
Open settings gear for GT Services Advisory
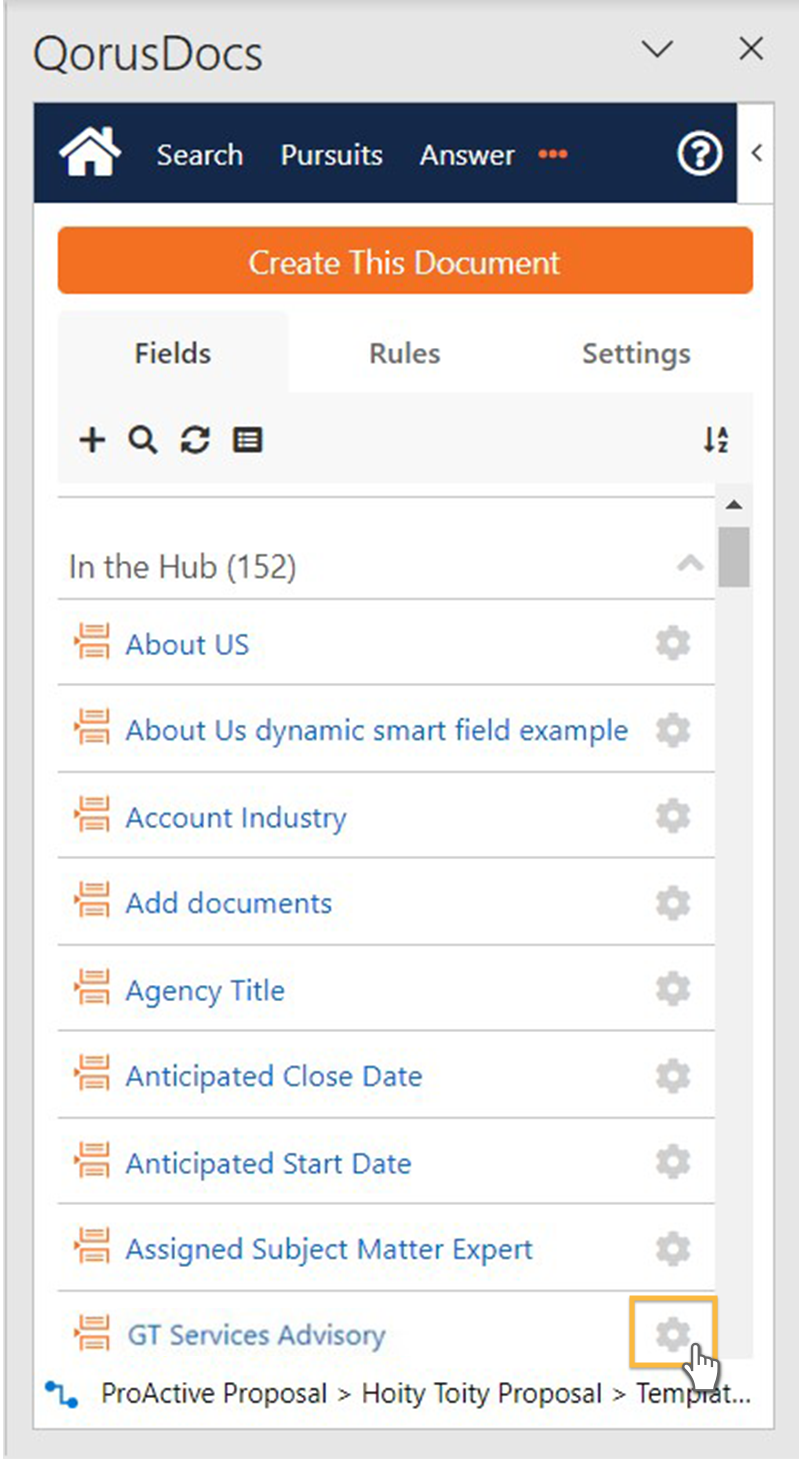(673, 1333)
